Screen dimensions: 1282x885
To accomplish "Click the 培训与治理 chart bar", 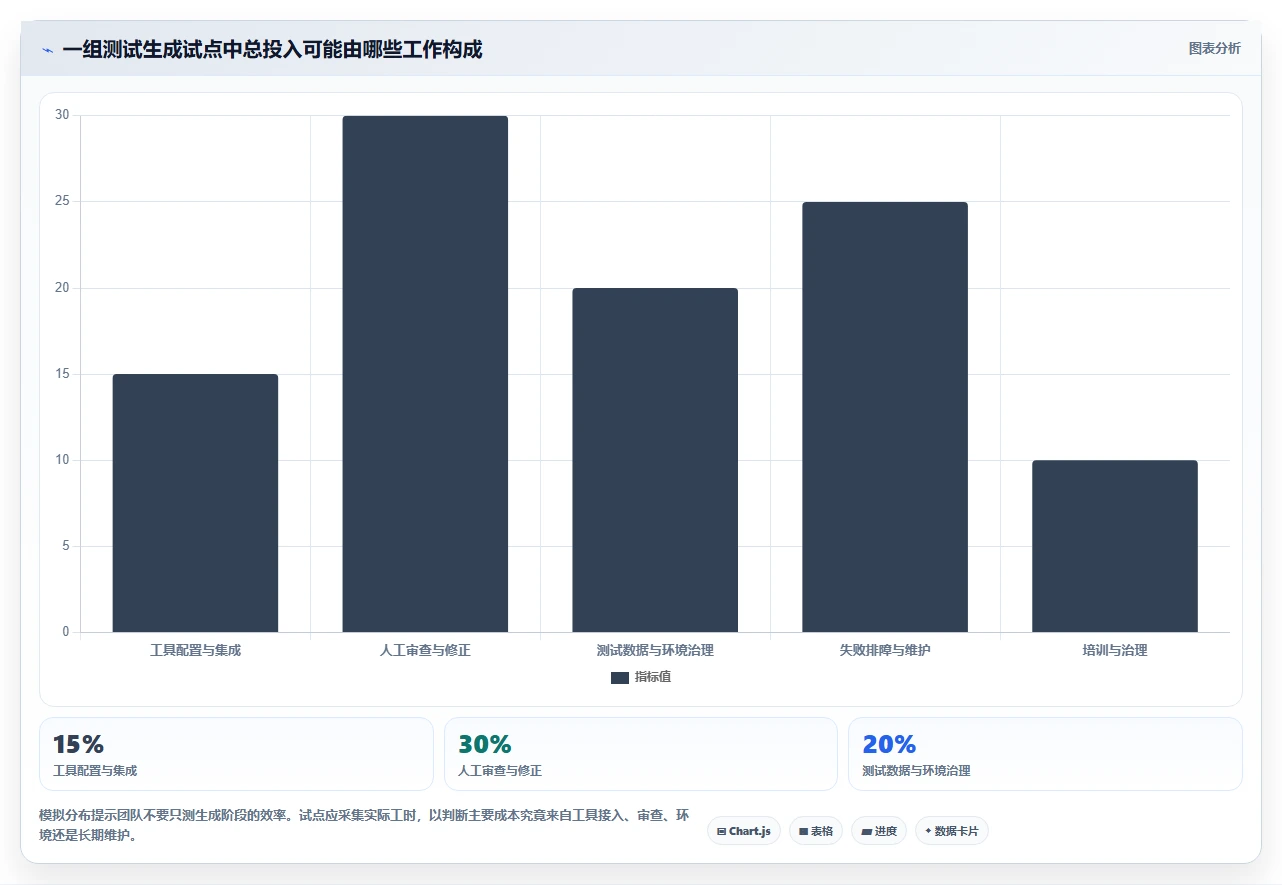I will click(x=1115, y=546).
